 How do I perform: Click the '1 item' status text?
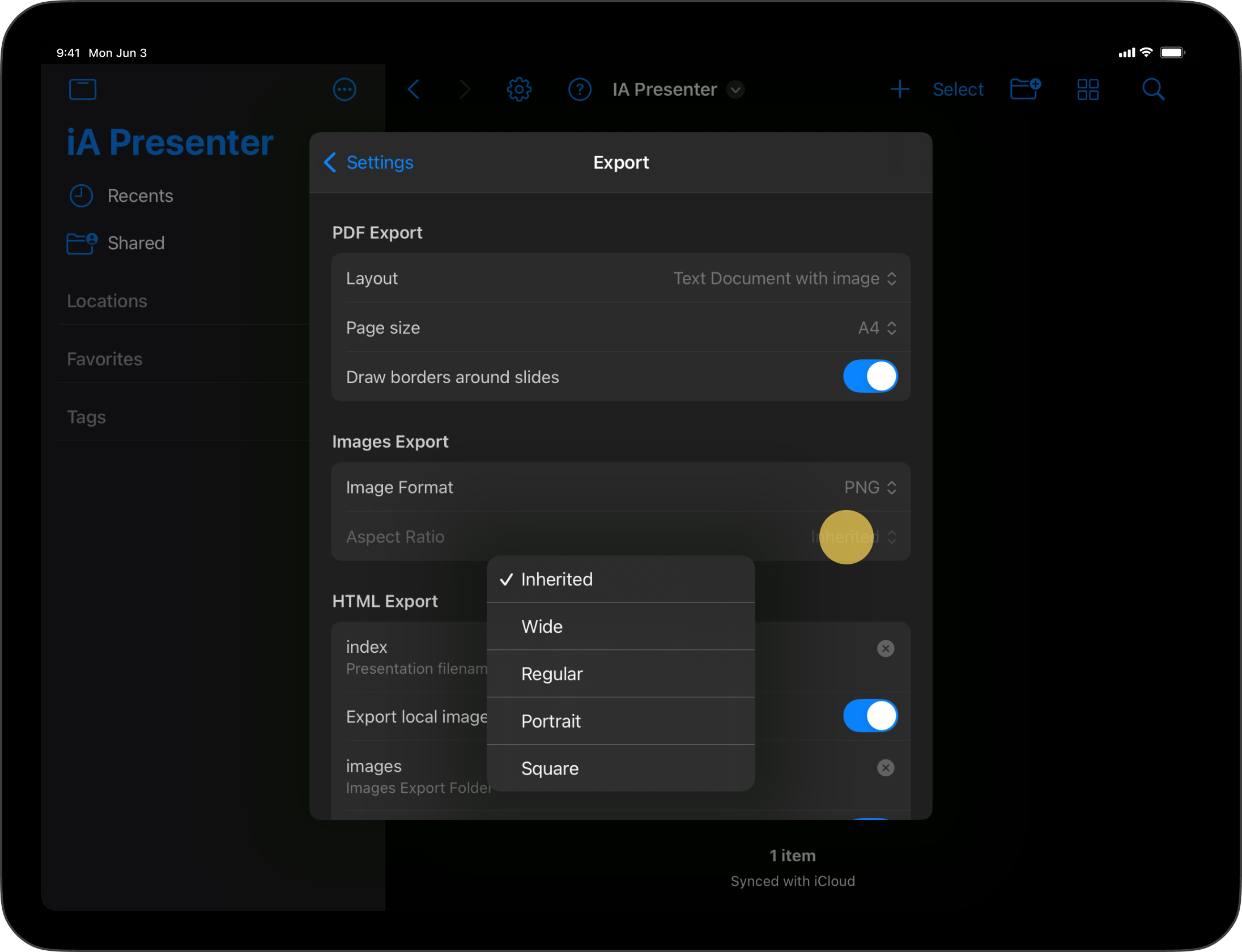792,856
